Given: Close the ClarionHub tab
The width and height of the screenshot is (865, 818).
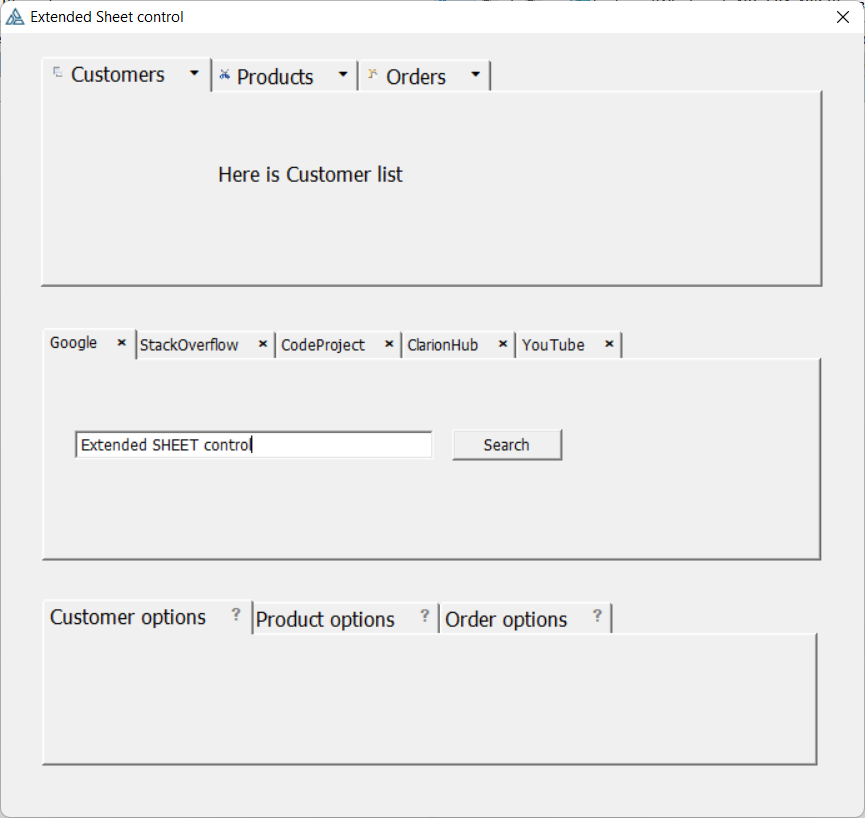Looking at the screenshot, I should point(503,344).
